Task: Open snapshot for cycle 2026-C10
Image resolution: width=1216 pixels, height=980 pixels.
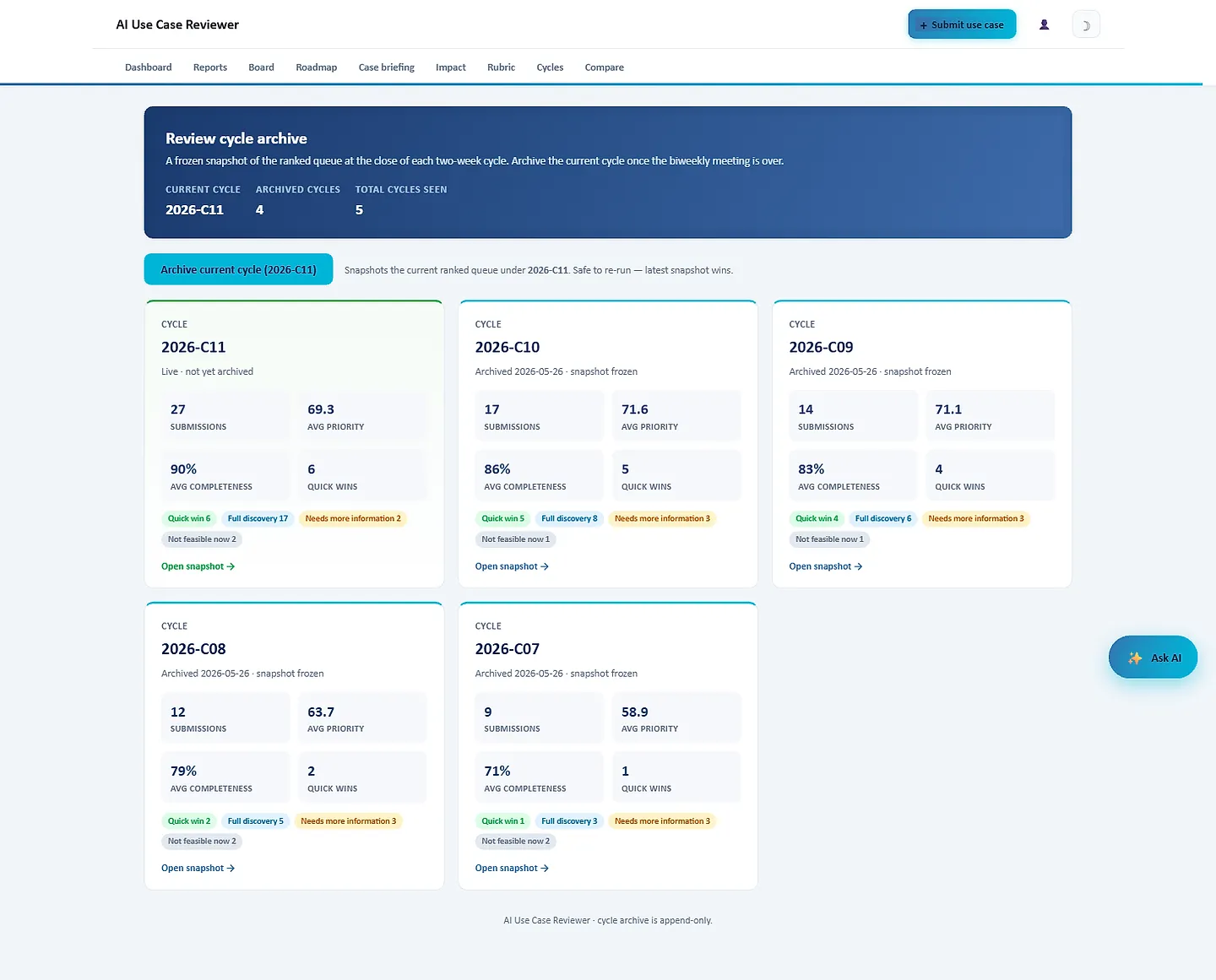Action: click(512, 566)
